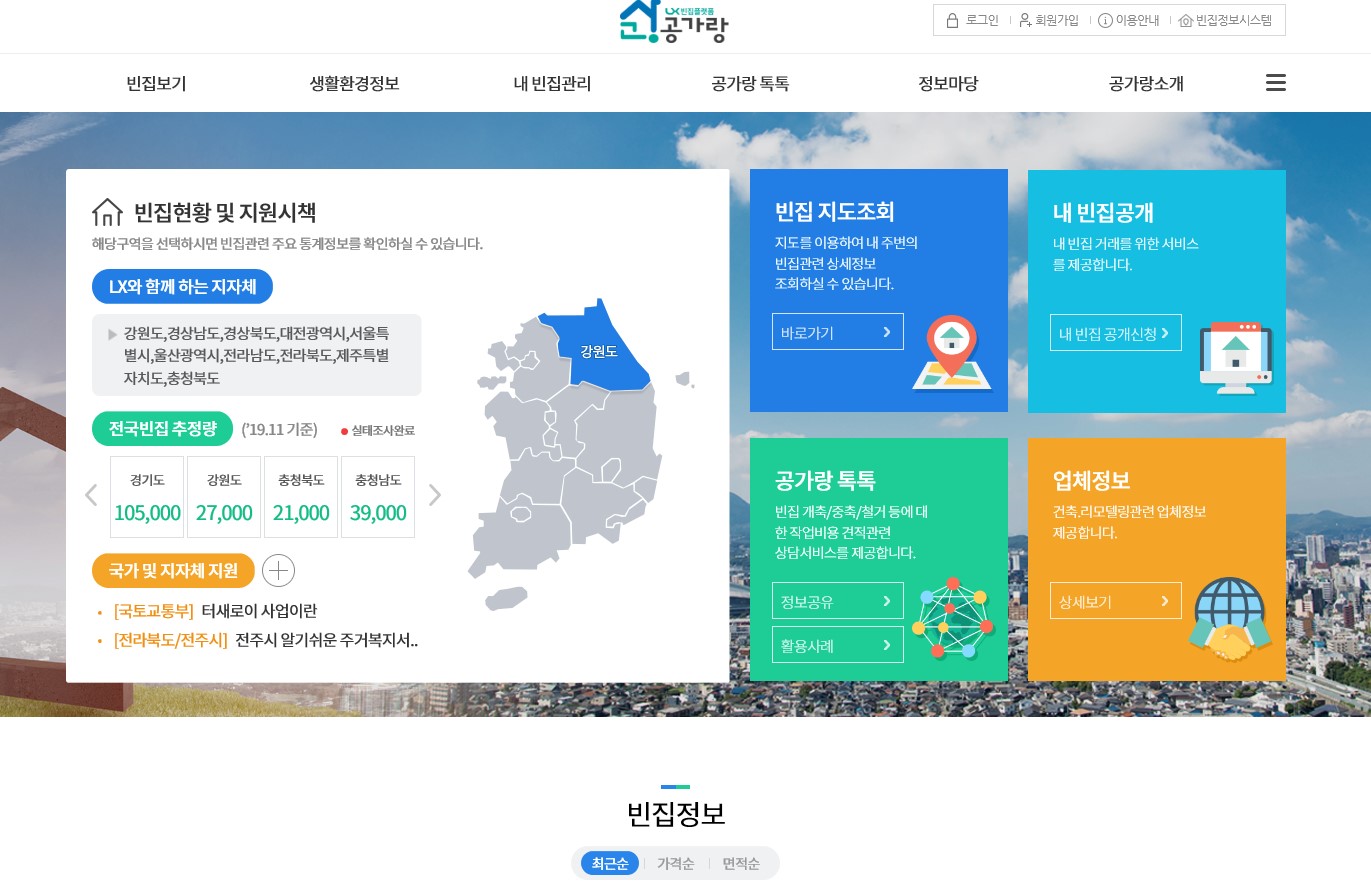Click the handshake globe icon
The height and width of the screenshot is (885, 1371).
(1230, 618)
